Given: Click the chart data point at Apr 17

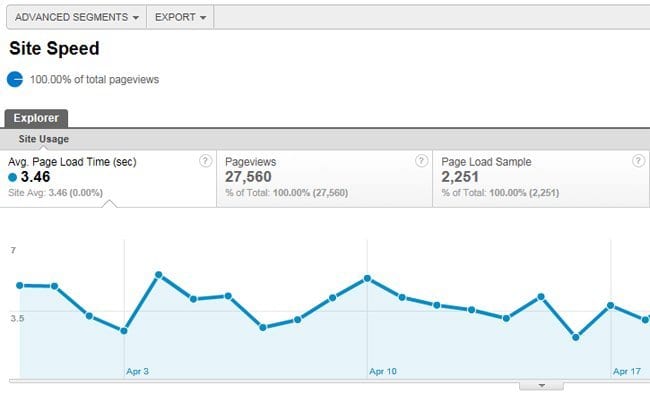Looking at the screenshot, I should click(610, 306).
